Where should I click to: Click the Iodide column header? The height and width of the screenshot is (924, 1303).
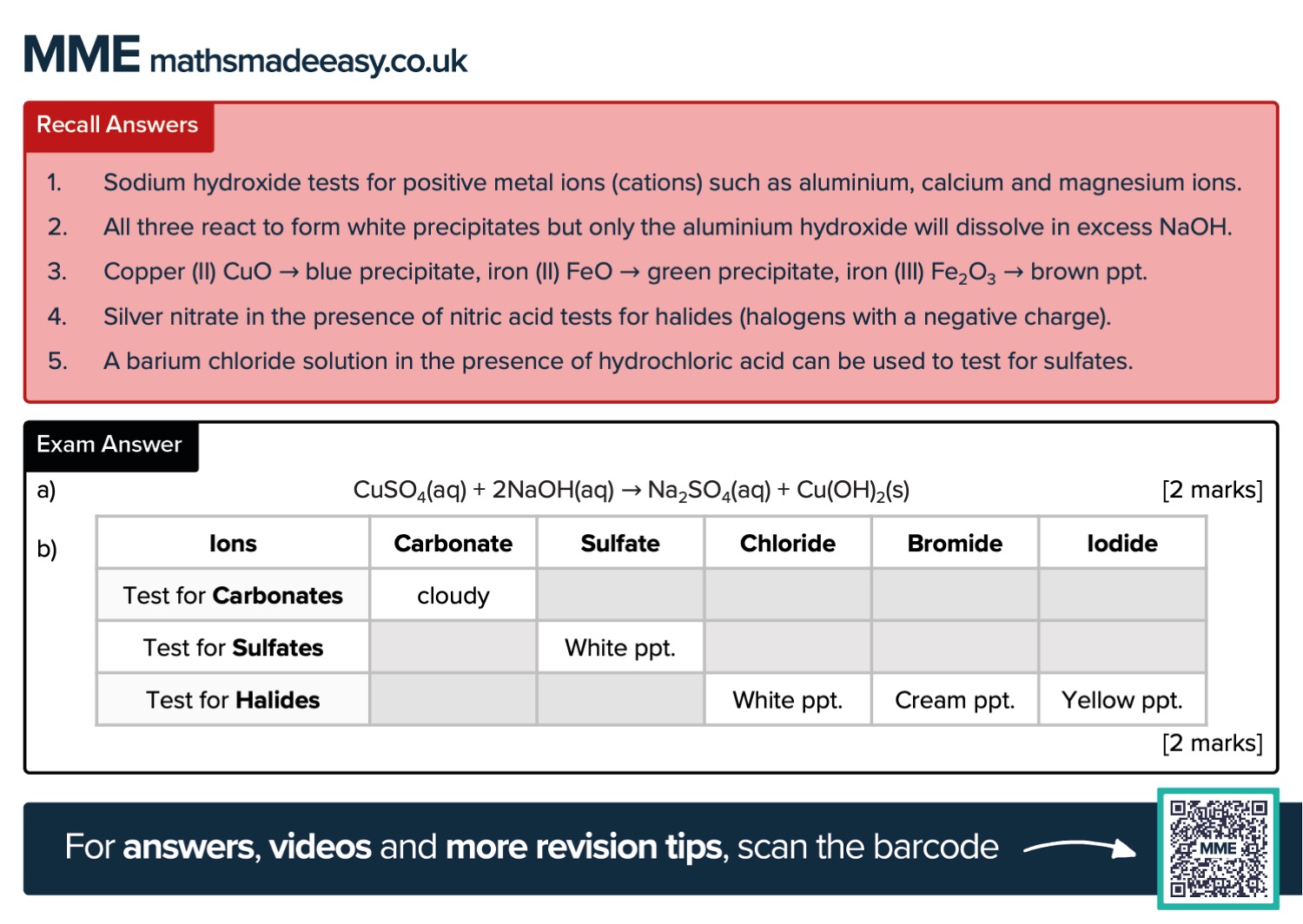click(x=1121, y=544)
